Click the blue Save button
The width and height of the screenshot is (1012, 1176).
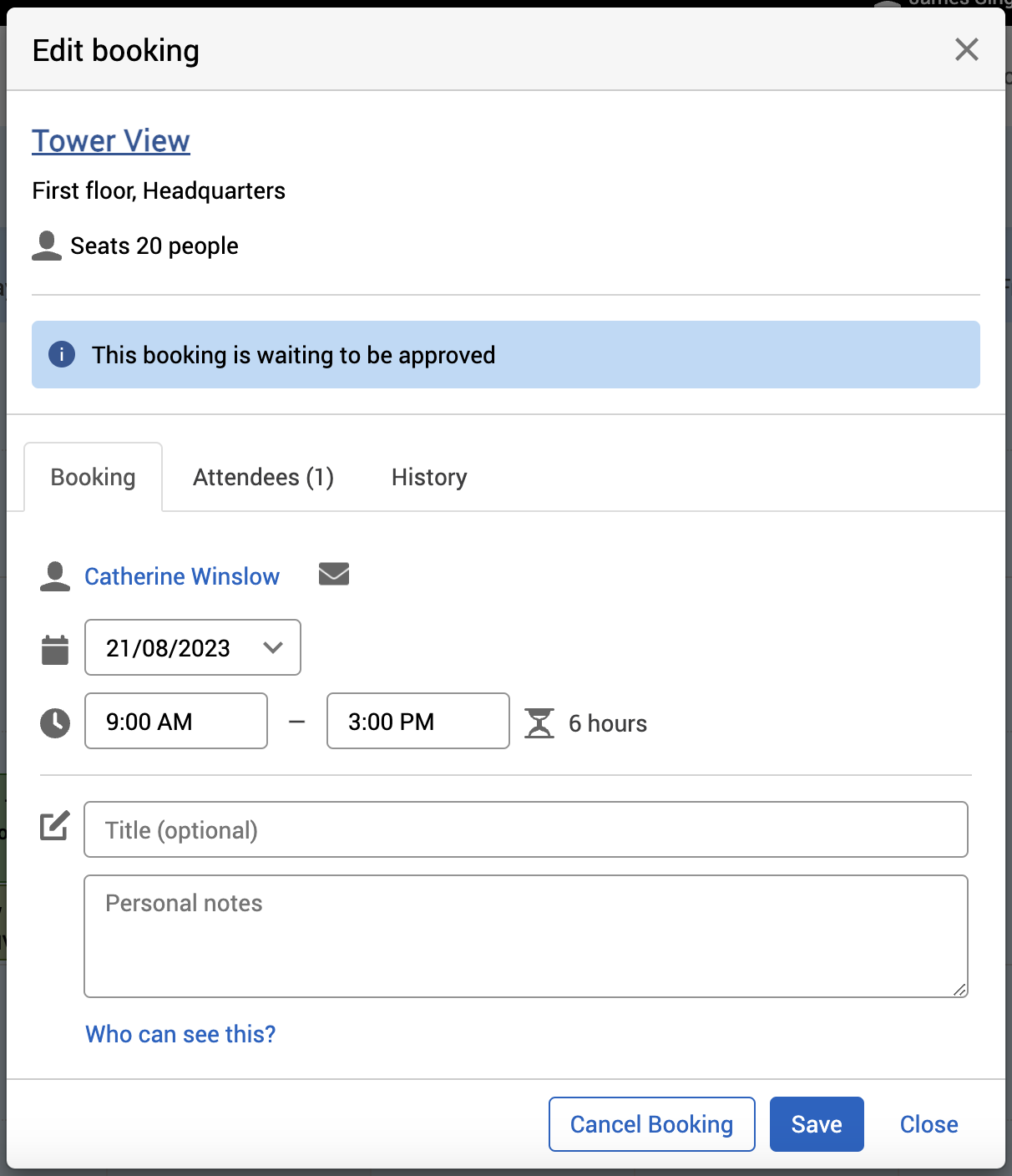[x=817, y=1124]
